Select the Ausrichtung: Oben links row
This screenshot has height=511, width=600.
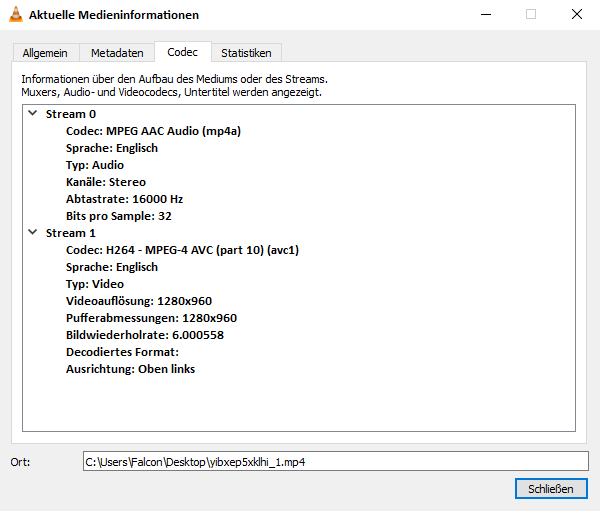(130, 369)
